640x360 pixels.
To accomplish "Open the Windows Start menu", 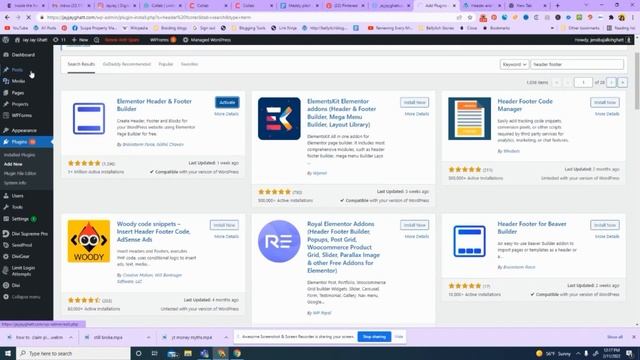I will tap(8, 353).
